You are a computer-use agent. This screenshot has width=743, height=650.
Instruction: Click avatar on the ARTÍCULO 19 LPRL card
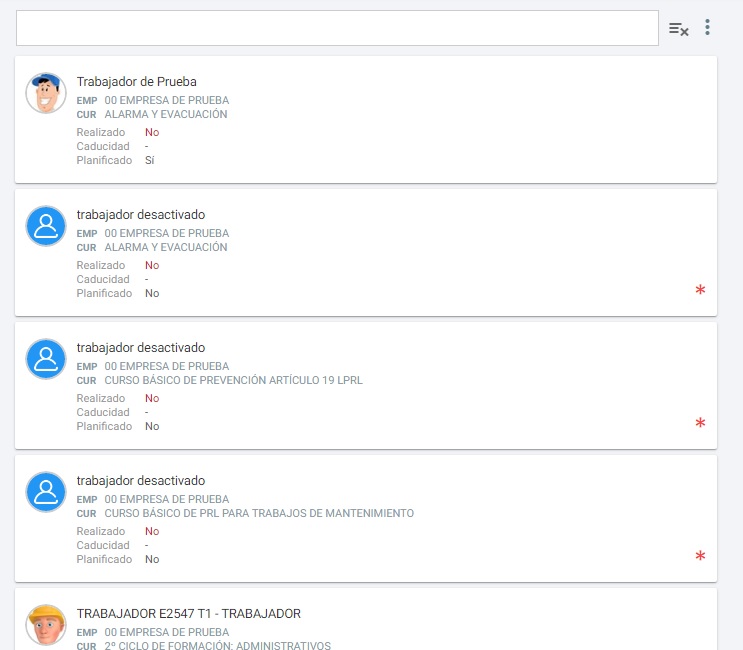click(x=46, y=359)
